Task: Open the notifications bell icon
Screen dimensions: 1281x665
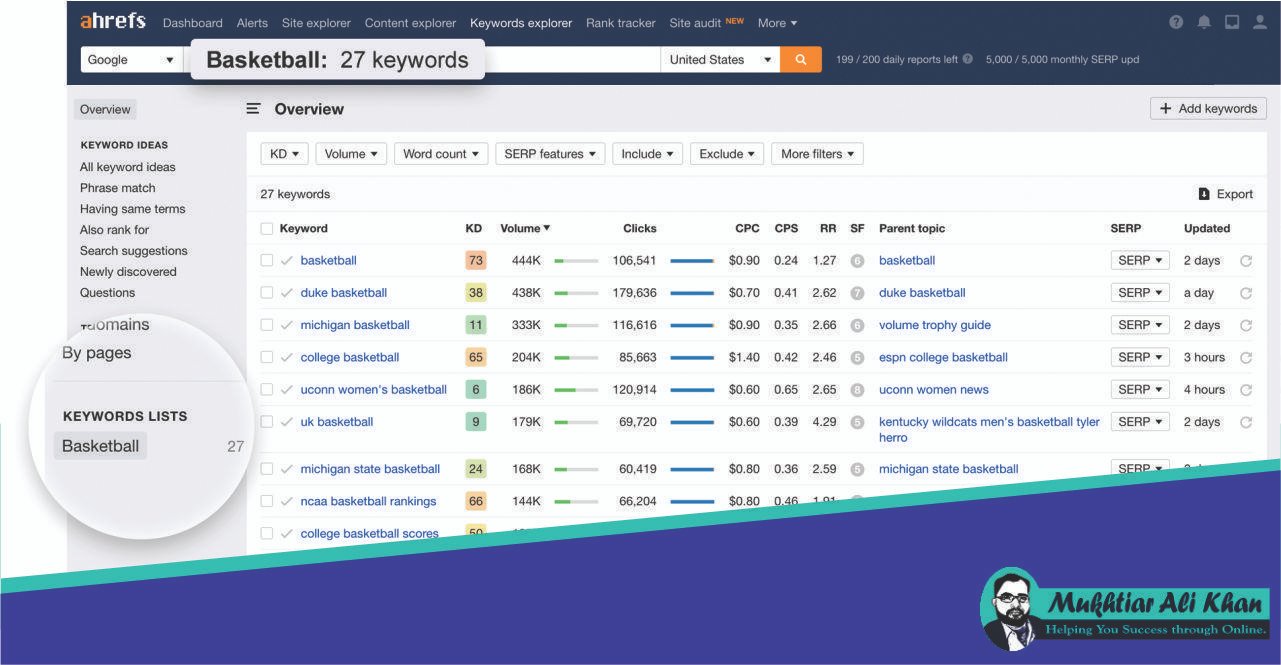Action: click(1204, 22)
